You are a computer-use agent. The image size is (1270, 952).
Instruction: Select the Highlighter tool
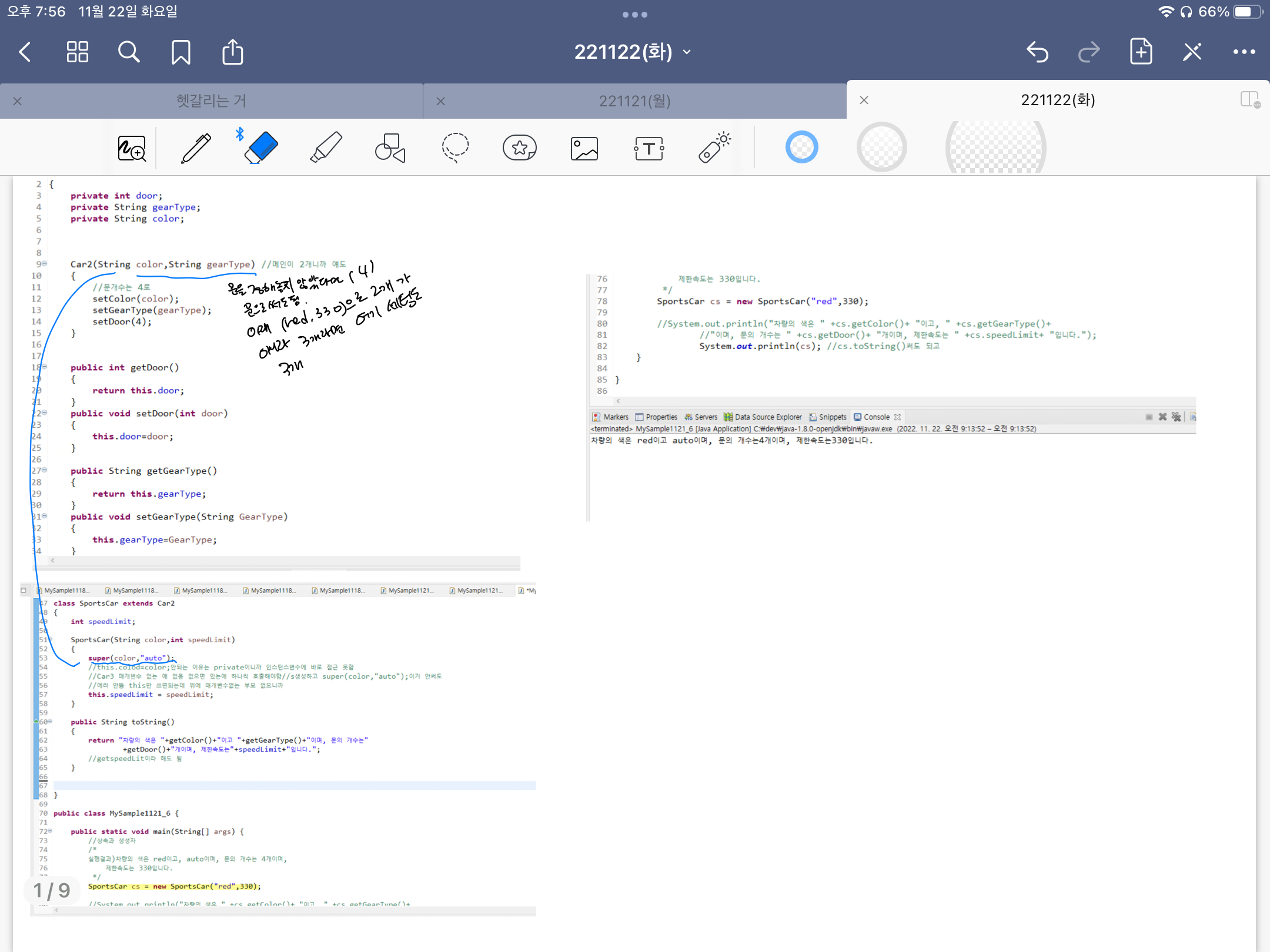click(x=326, y=147)
